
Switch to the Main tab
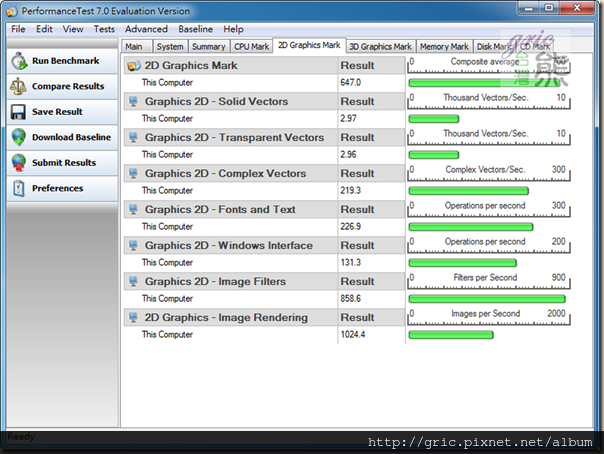point(136,47)
